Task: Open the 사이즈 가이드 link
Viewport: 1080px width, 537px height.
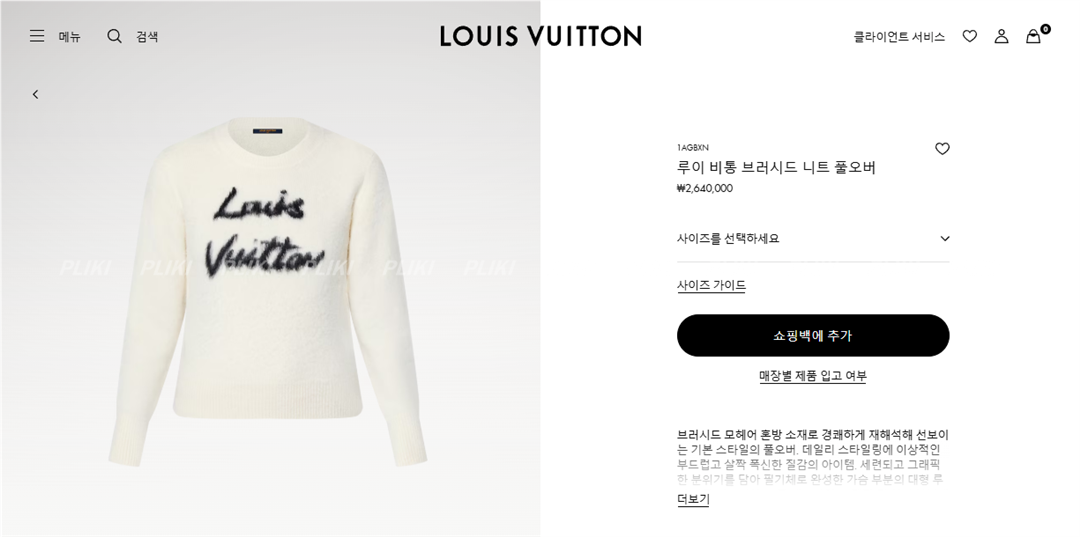Action: point(711,285)
